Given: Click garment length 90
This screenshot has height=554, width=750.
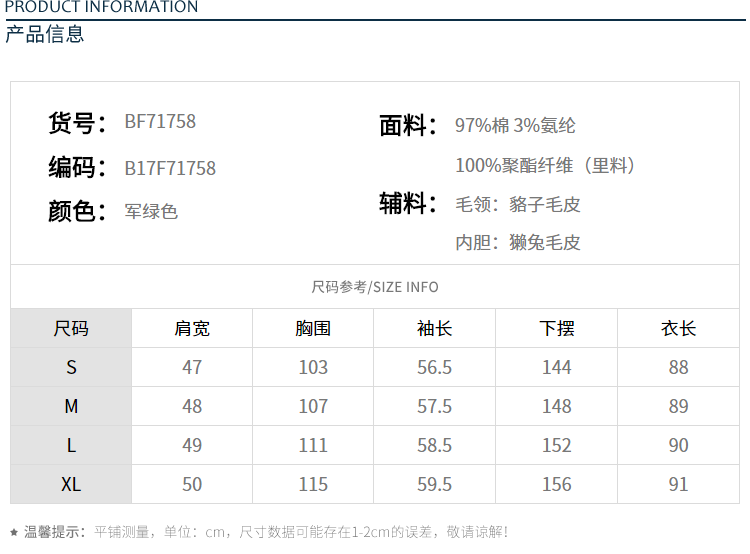Looking at the screenshot, I should tap(678, 445).
